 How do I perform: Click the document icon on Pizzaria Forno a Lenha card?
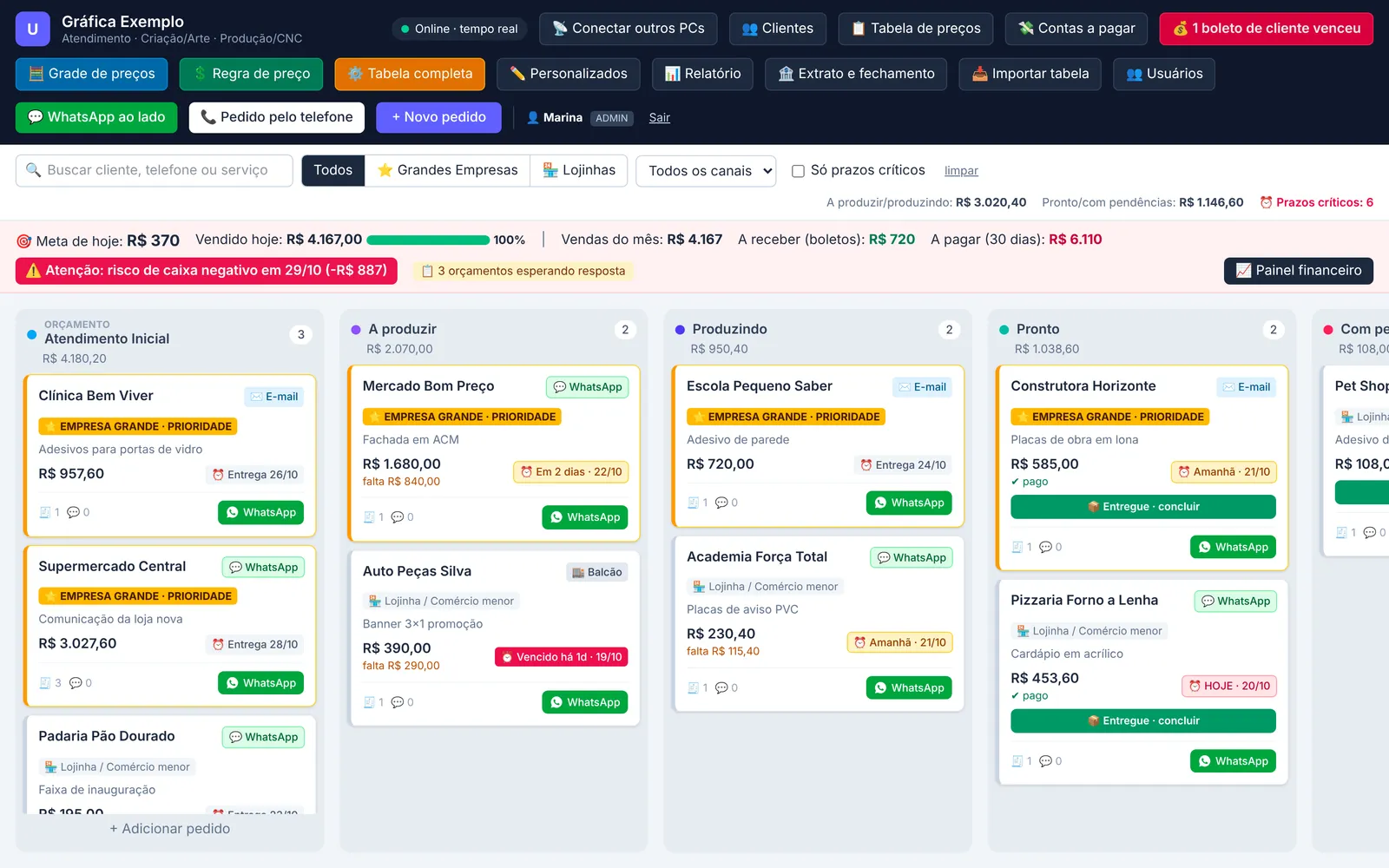(1017, 761)
